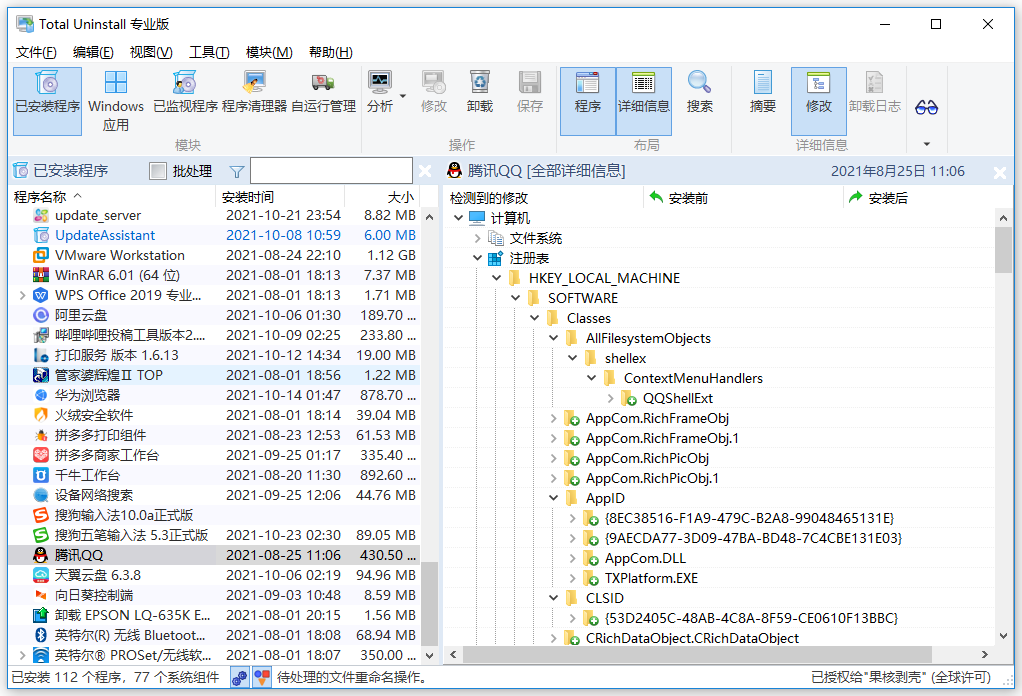Click the 安装前 column header
1022x696 pixels.
(744, 198)
